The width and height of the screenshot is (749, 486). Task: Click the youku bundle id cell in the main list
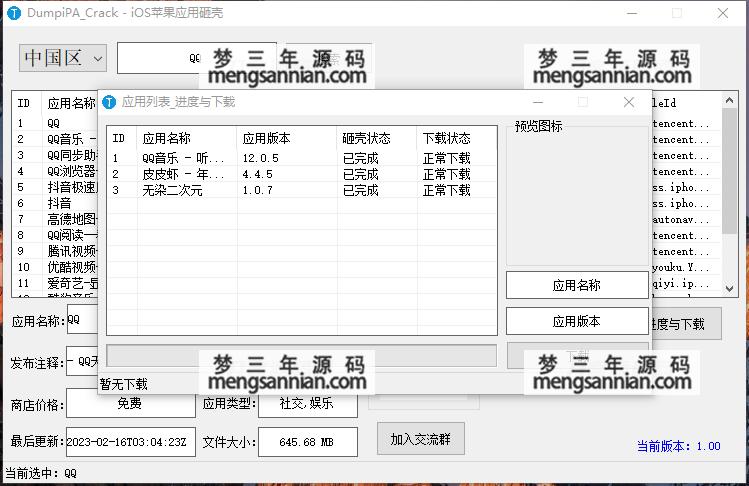[x=681, y=268]
